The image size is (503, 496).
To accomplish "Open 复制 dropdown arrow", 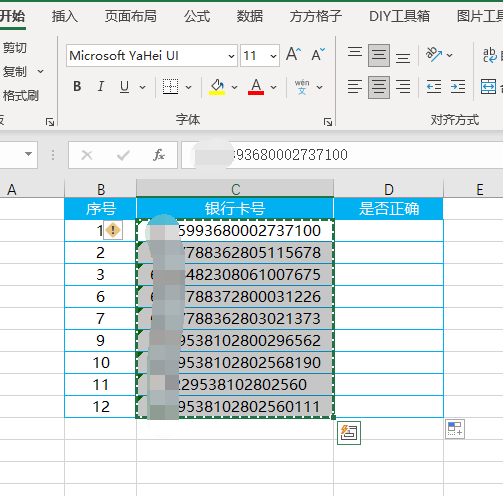I will coord(40,71).
